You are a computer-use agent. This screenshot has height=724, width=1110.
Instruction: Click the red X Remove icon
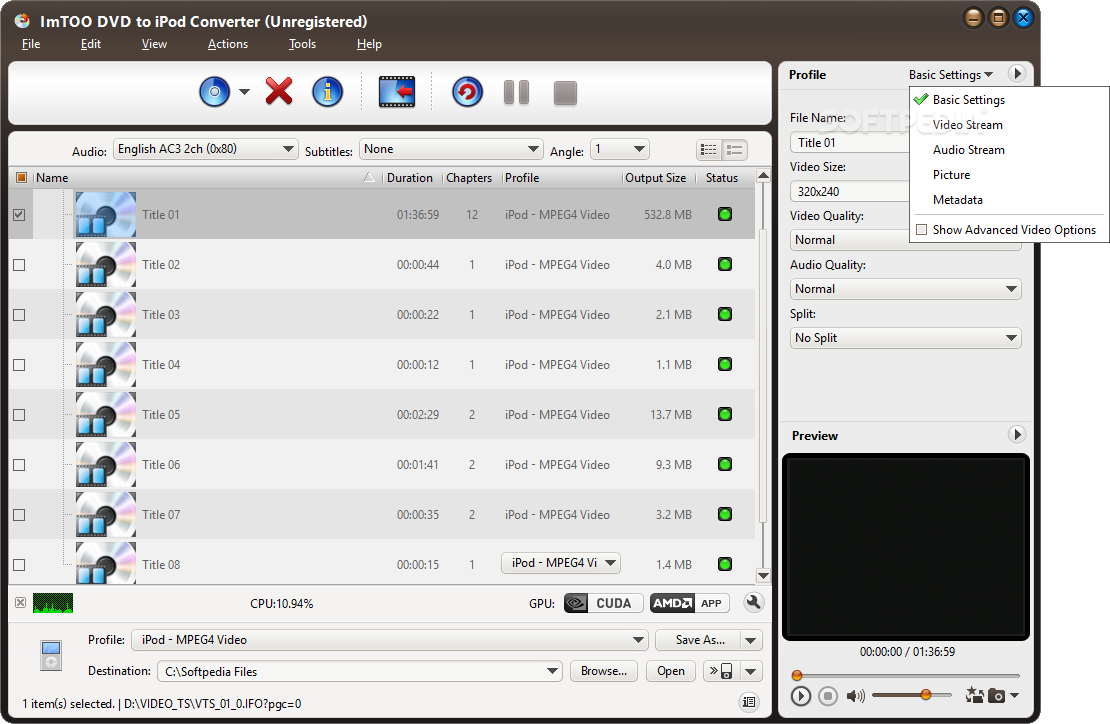(x=279, y=91)
